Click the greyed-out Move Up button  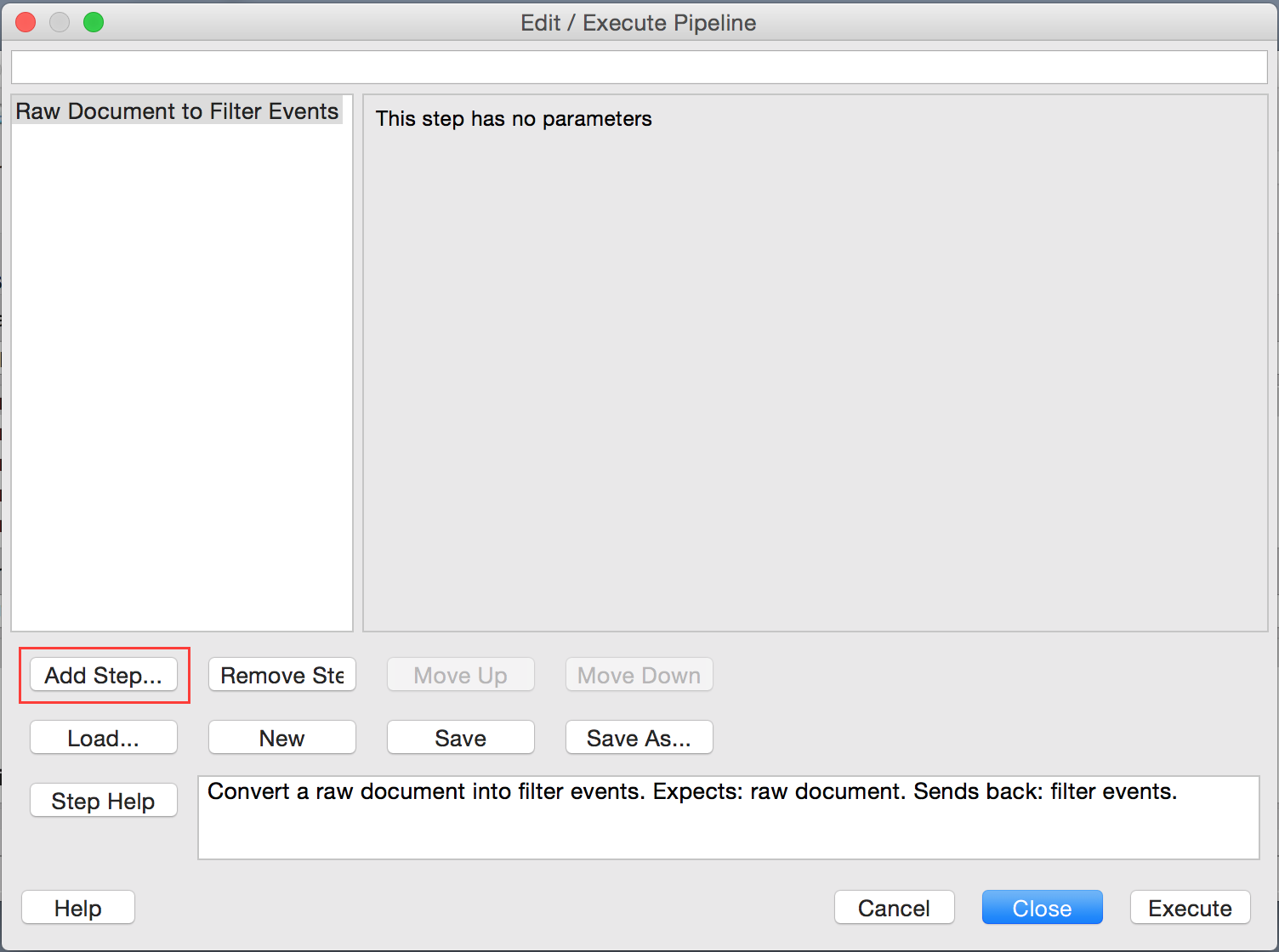point(460,675)
